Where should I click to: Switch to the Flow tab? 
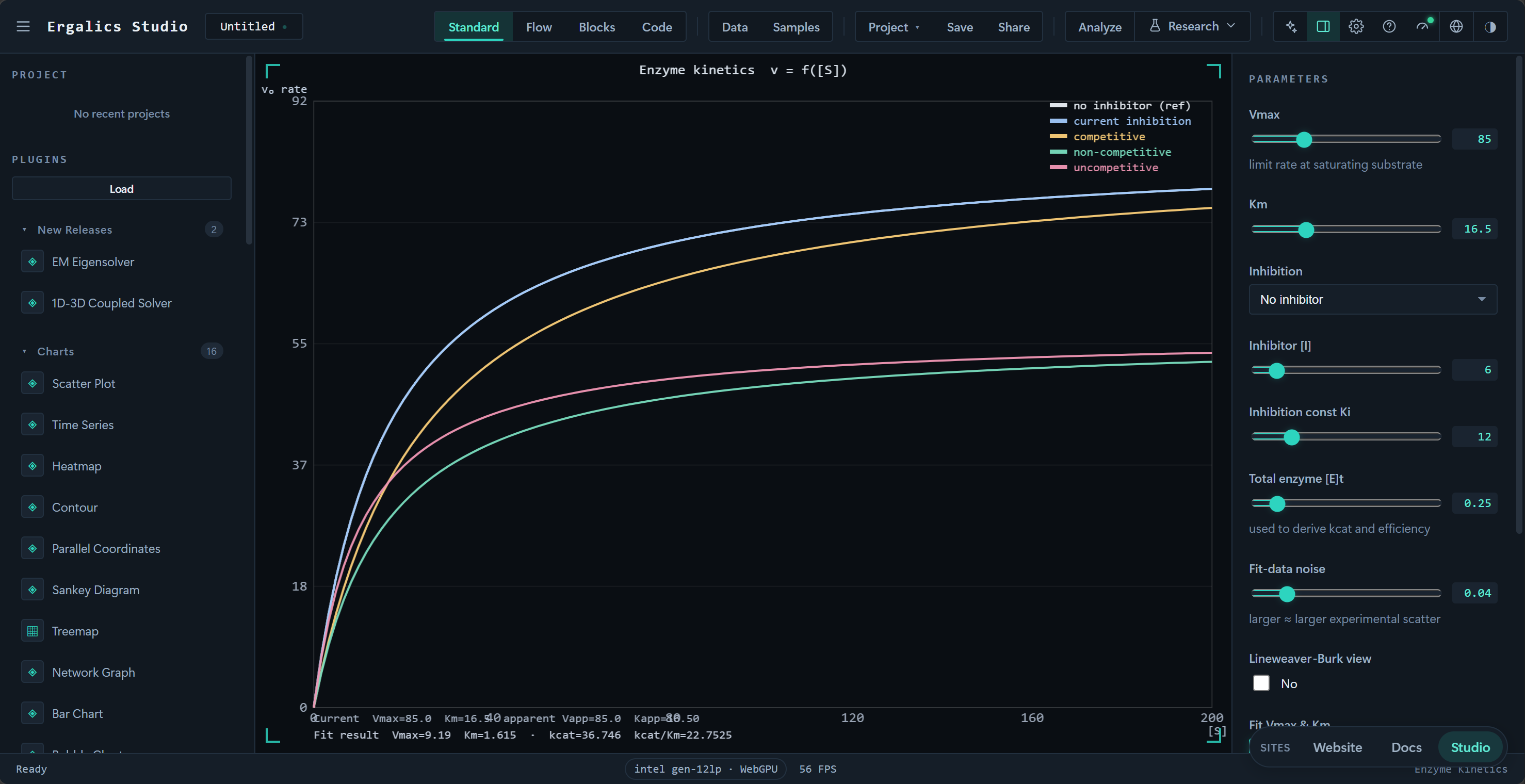pos(539,27)
